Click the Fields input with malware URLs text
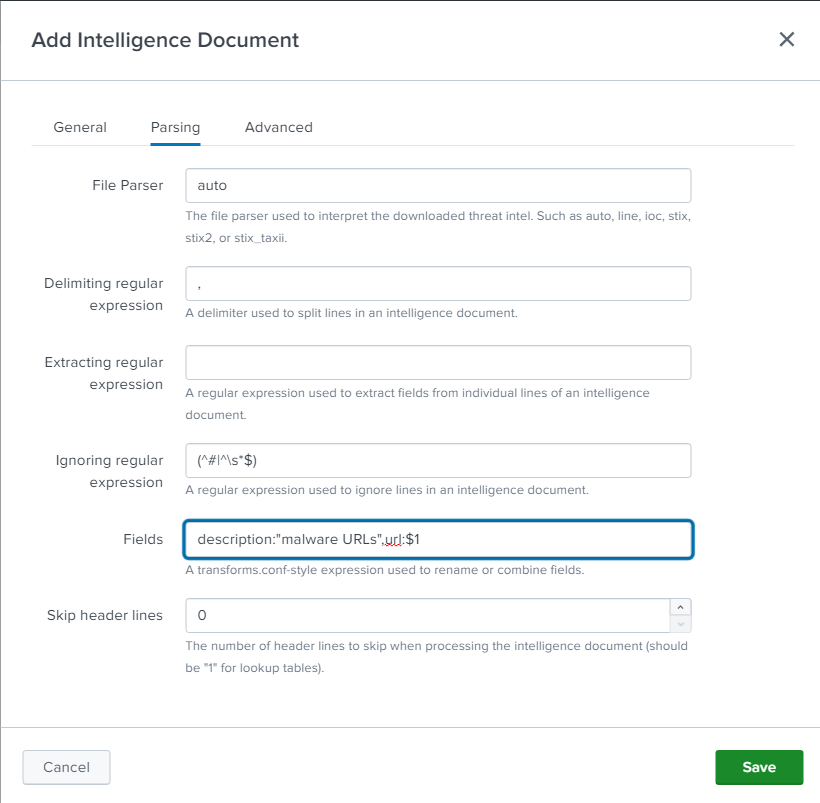This screenshot has width=820, height=803. [438, 539]
